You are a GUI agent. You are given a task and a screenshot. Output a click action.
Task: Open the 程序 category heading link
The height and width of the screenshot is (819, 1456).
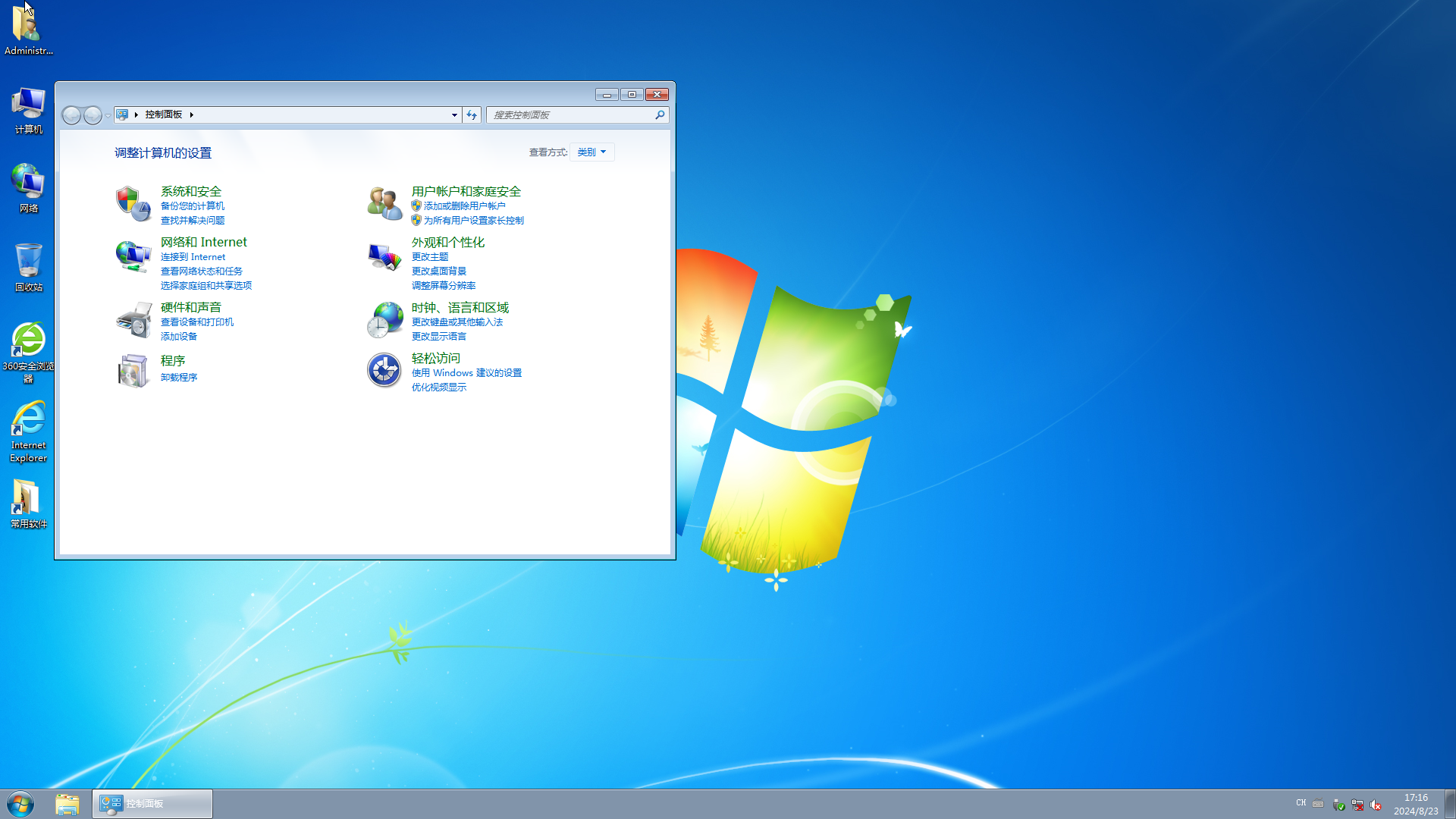tap(173, 361)
